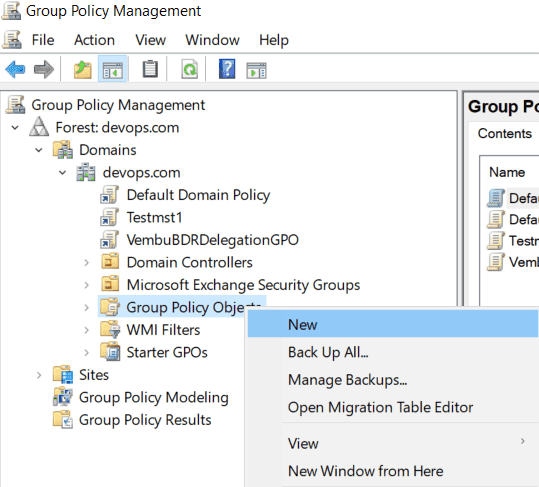Open the View menu in menu bar
Screen dimensions: 539x487
click(x=151, y=40)
